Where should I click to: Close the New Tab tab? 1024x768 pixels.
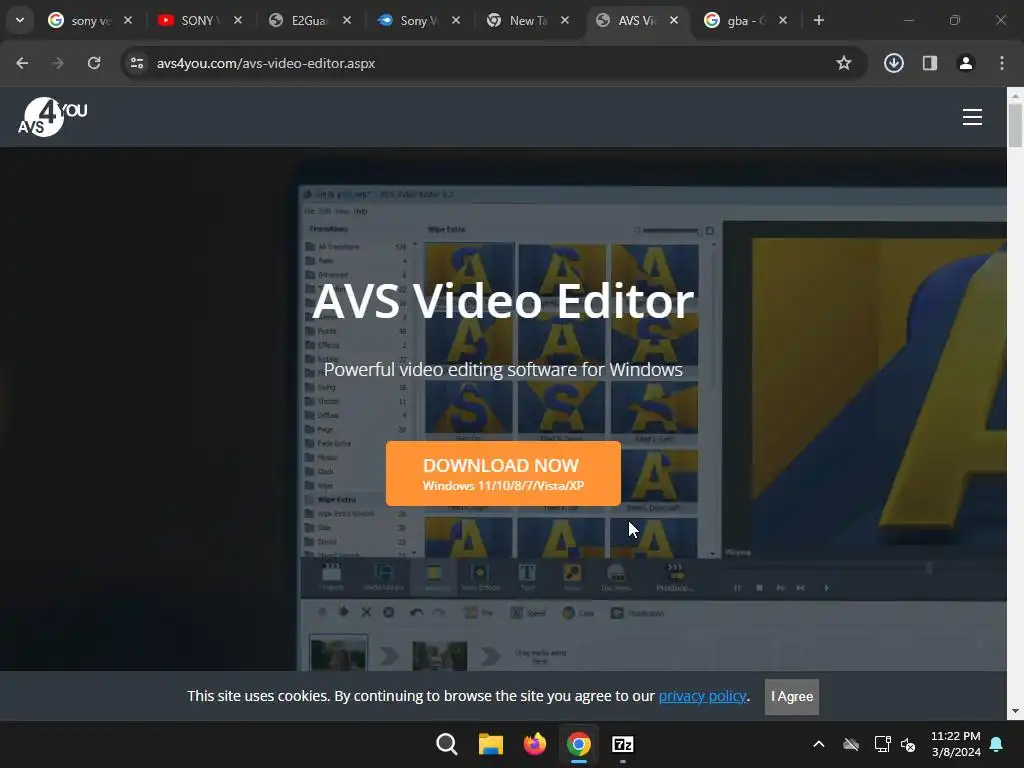pyautogui.click(x=565, y=20)
